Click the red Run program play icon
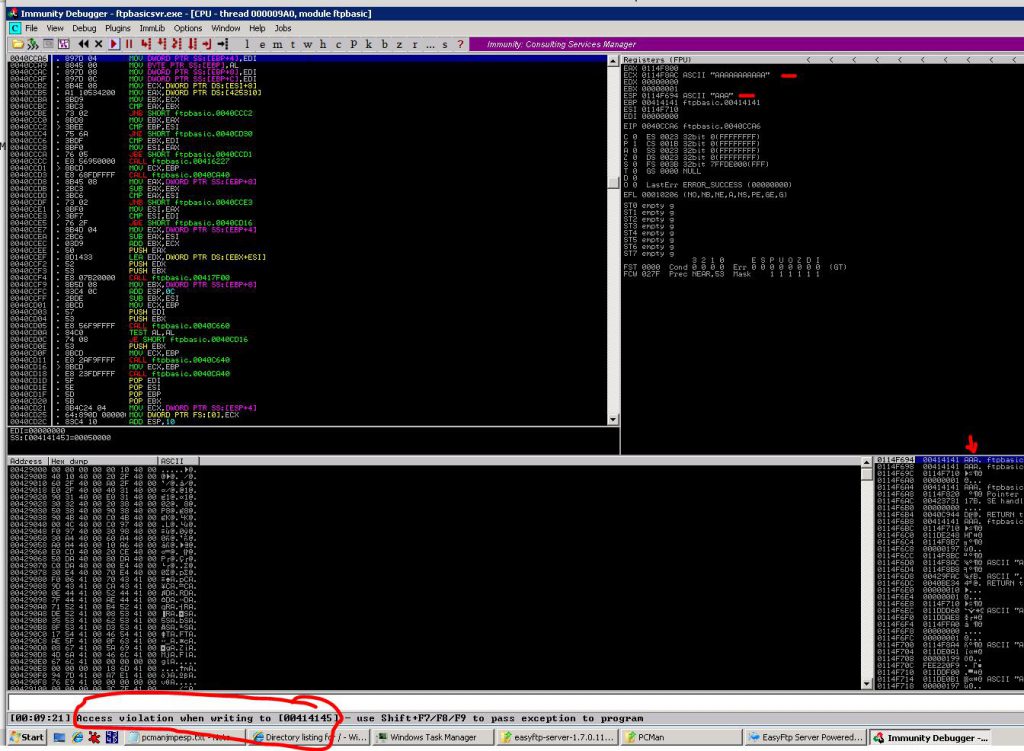The width and height of the screenshot is (1024, 751). click(x=114, y=44)
